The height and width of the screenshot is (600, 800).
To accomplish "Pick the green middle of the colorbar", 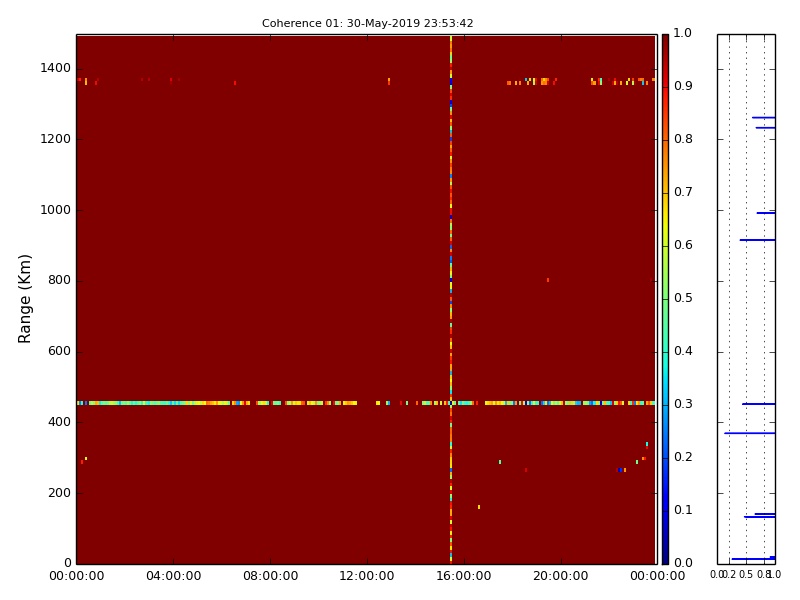I will click(x=665, y=299).
